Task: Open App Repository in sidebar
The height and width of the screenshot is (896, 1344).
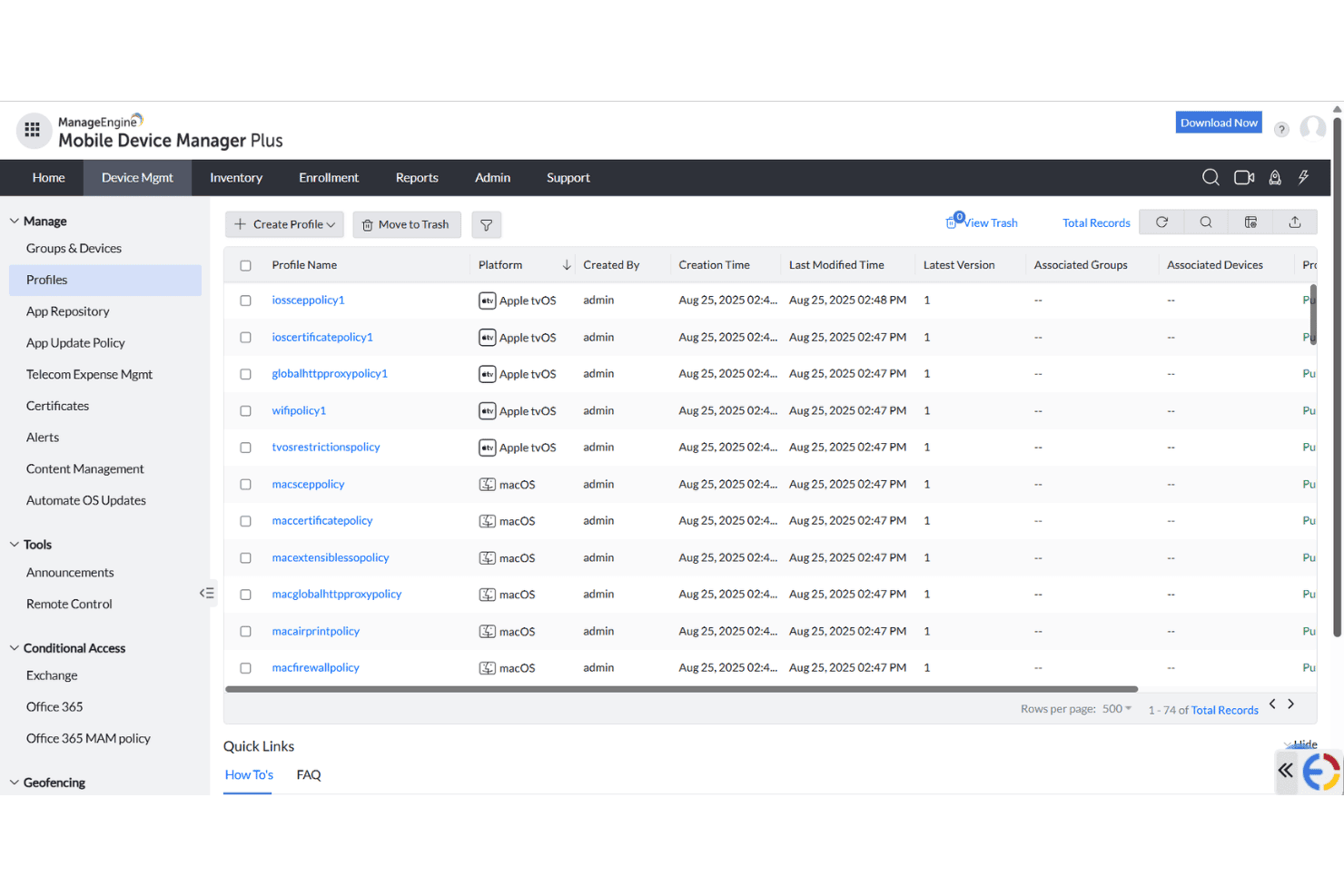Action: tap(68, 311)
